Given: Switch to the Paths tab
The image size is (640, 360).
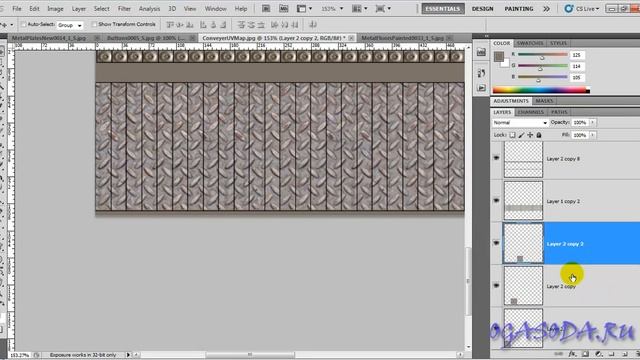Looking at the screenshot, I should click(559, 112).
